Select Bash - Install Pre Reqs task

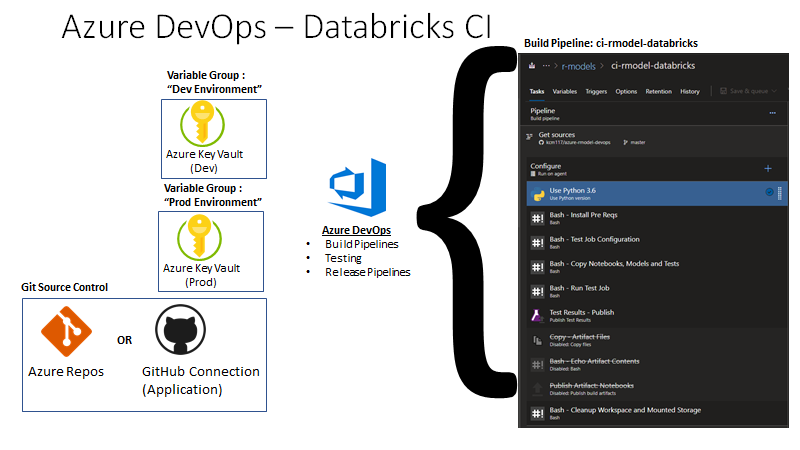657,218
